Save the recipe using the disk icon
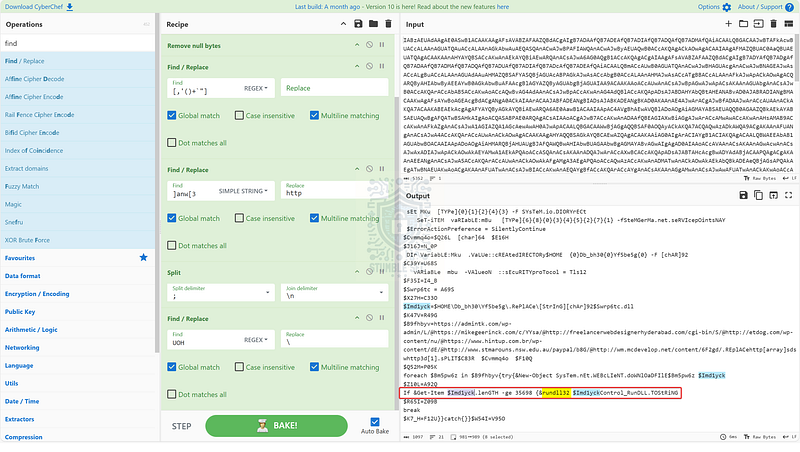 click(358, 24)
